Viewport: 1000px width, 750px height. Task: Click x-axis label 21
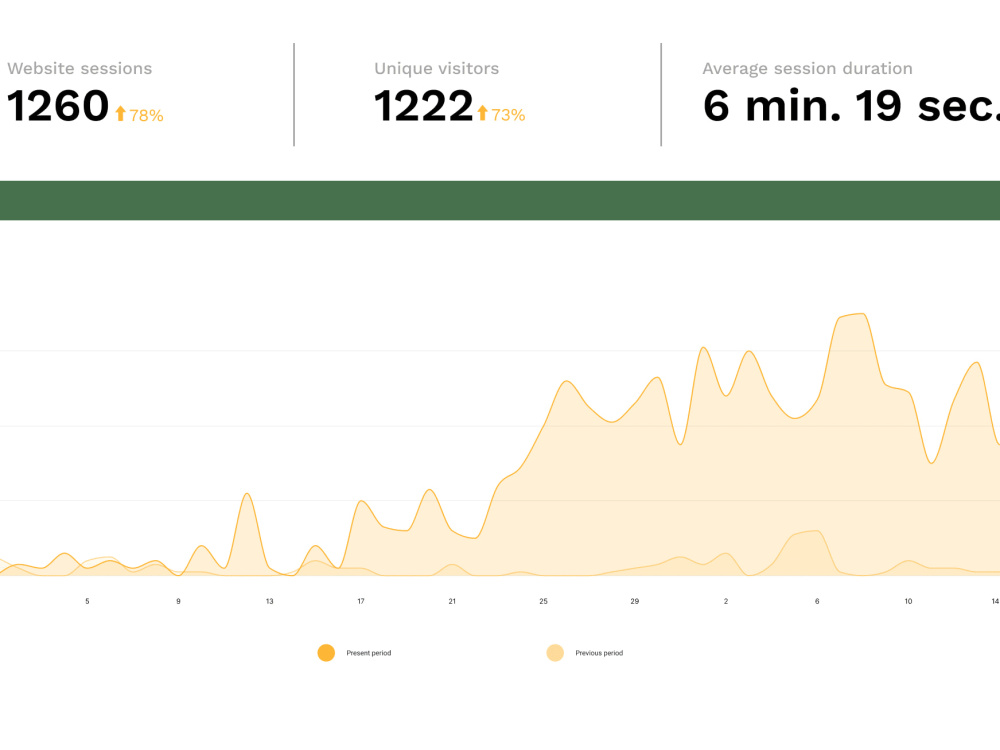click(452, 601)
